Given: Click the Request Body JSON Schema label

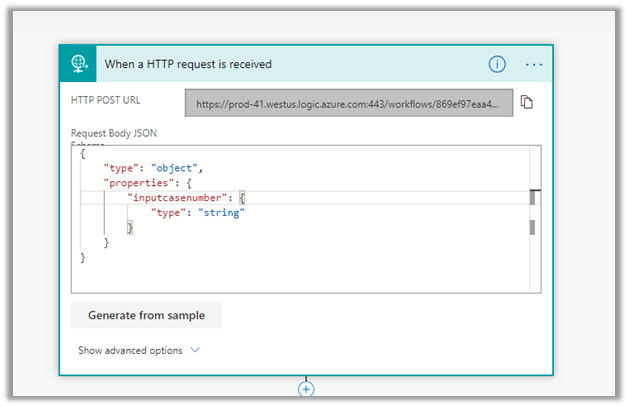Looking at the screenshot, I should pos(113,133).
